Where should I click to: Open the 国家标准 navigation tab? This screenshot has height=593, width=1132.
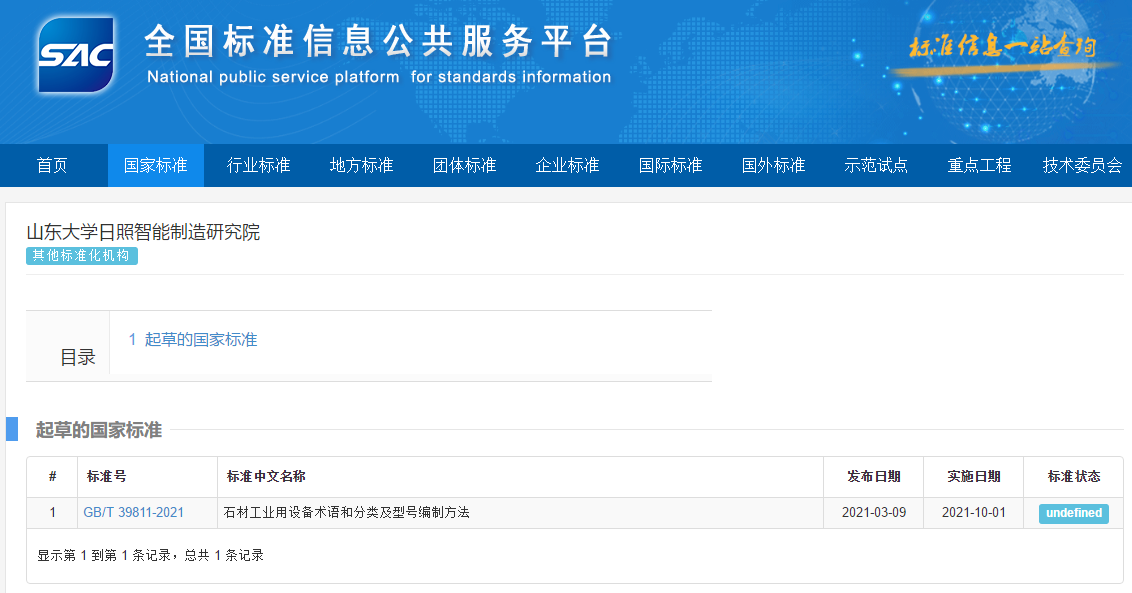pyautogui.click(x=156, y=165)
